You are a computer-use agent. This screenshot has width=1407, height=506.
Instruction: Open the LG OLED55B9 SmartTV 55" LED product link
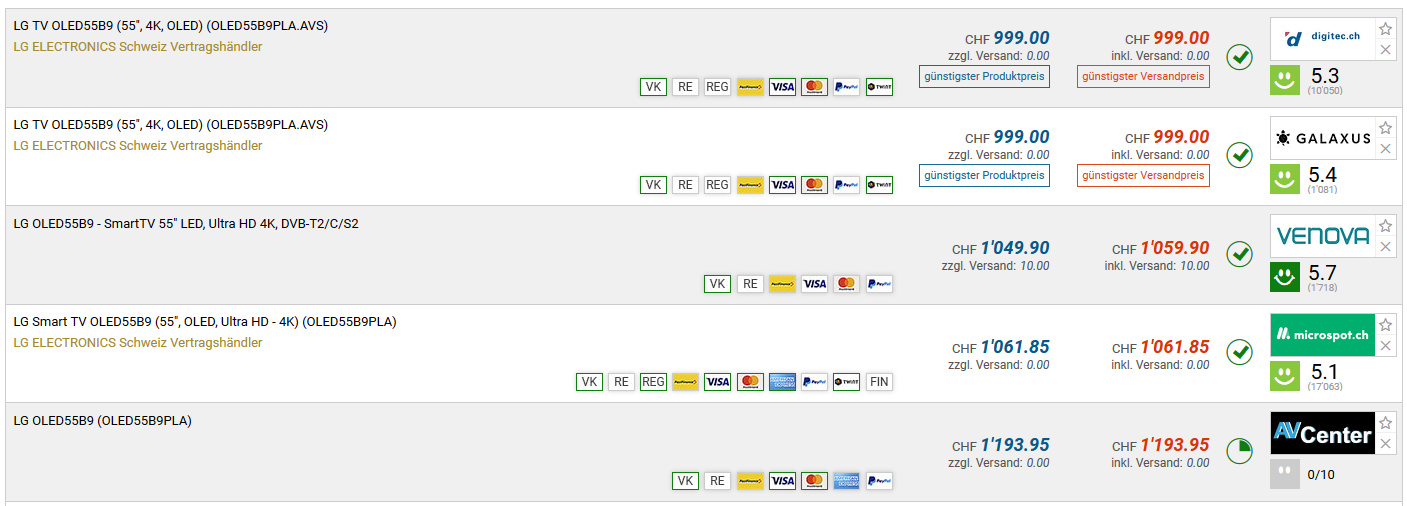186,224
